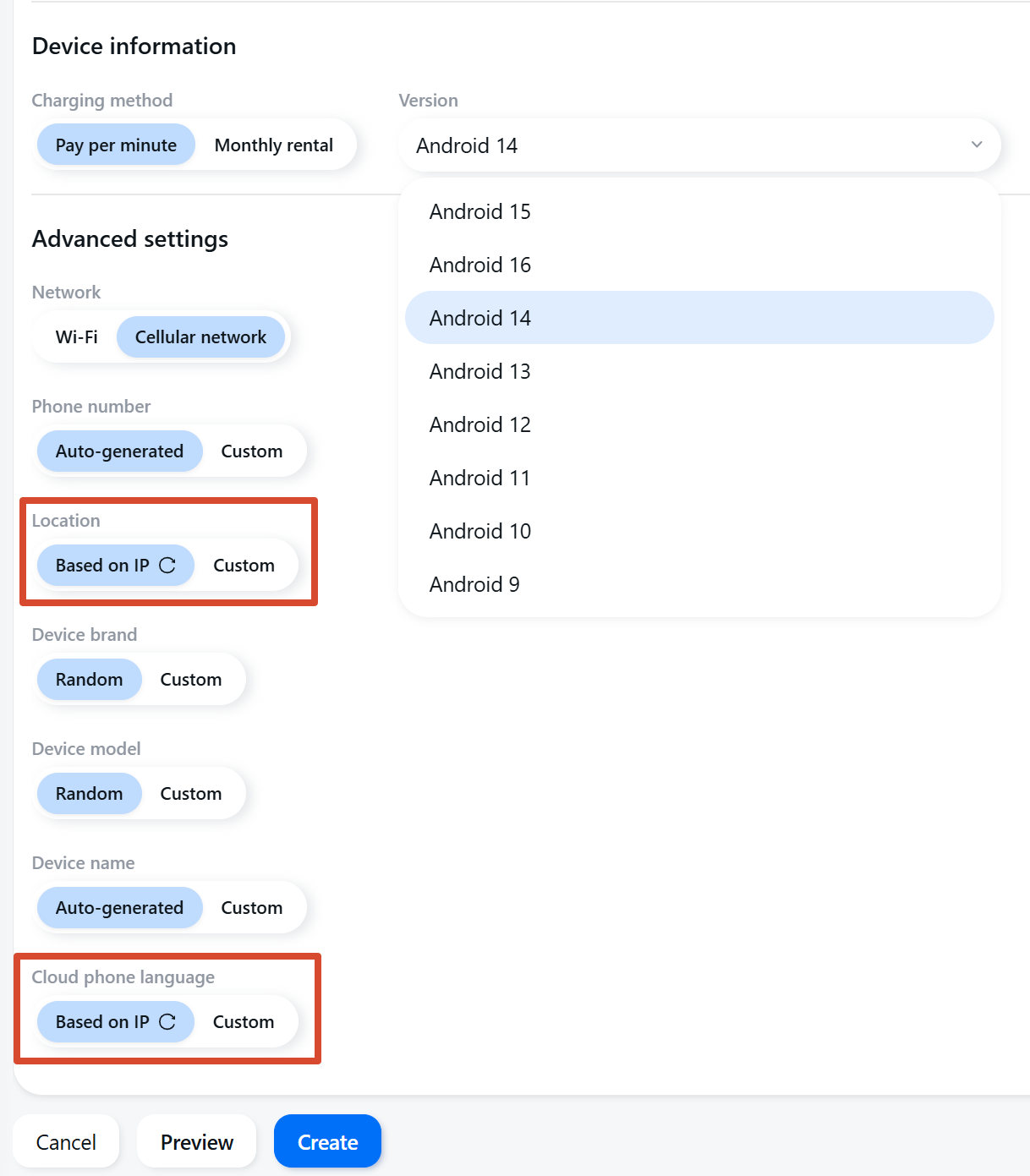Click the Cancel button

pyautogui.click(x=66, y=1142)
